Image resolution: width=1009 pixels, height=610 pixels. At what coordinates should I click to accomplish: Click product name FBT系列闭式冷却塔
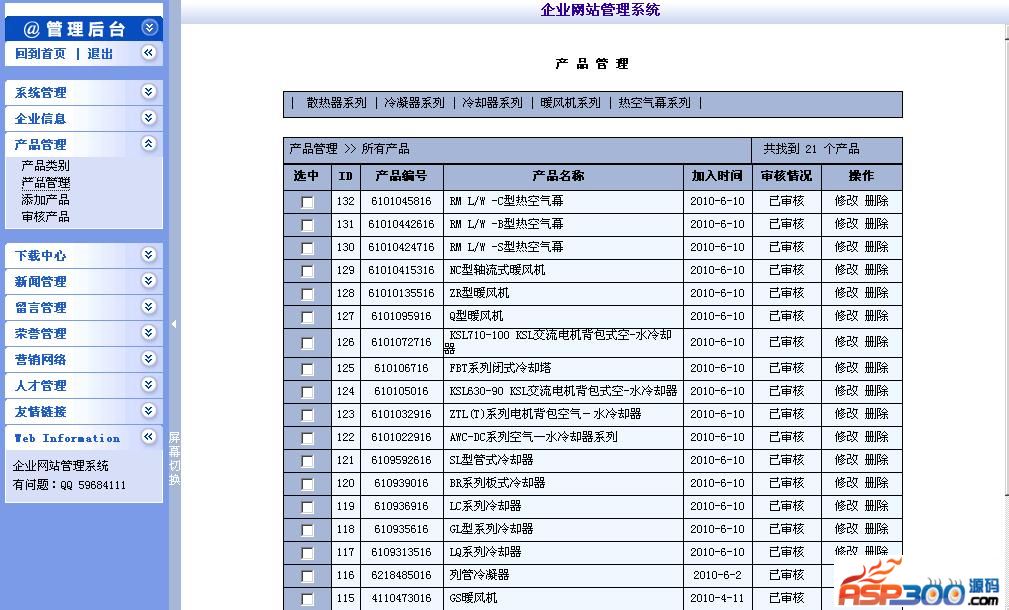point(500,368)
